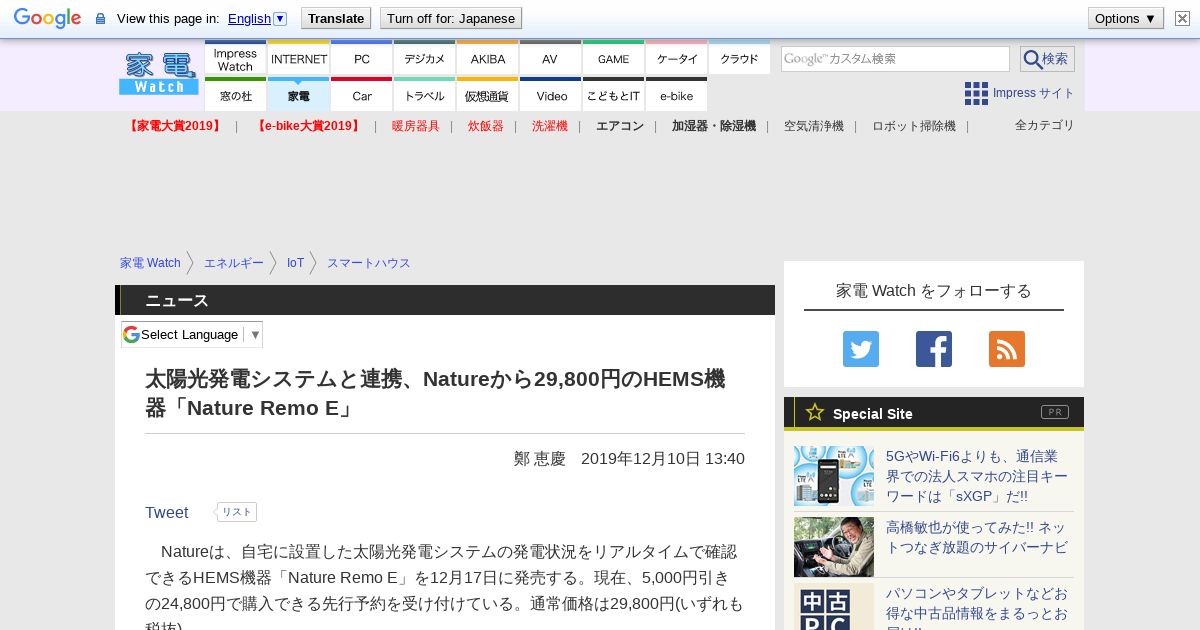The image size is (1200, 630).
Task: Click the RSS feed icon
Action: click(1007, 349)
